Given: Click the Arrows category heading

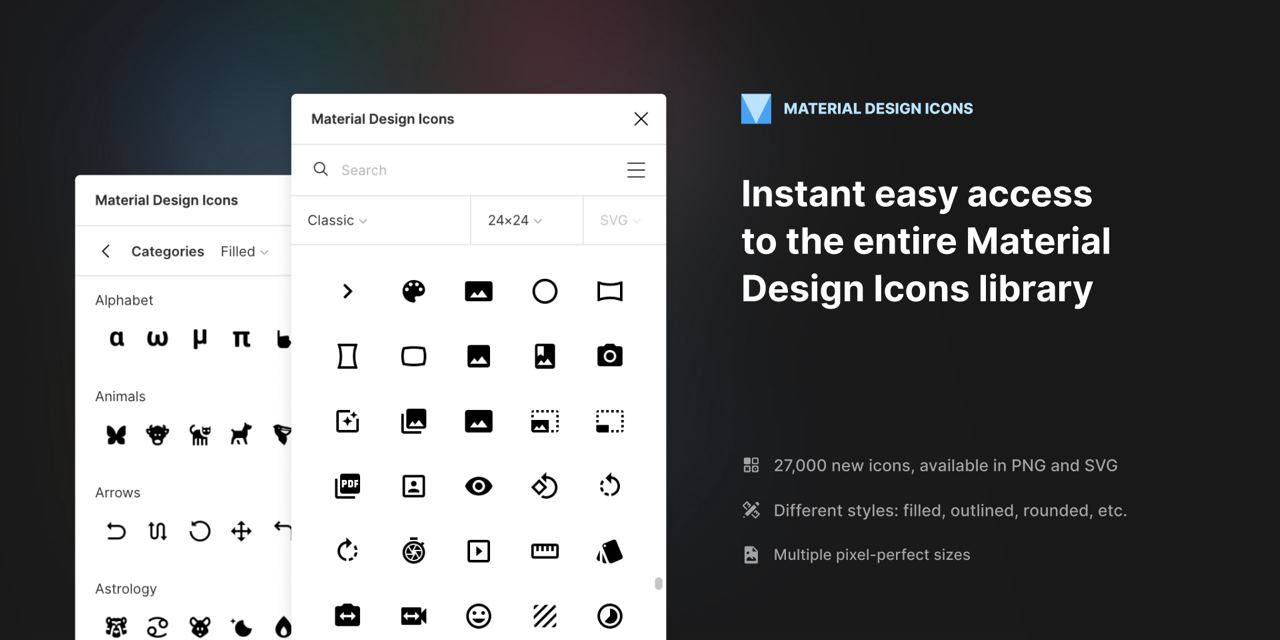Looking at the screenshot, I should [118, 492].
